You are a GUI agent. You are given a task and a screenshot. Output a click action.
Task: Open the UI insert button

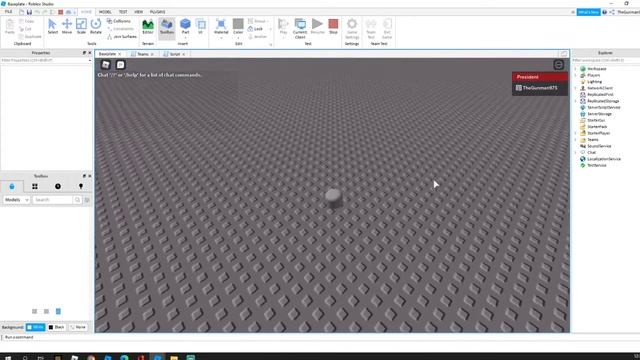[x=200, y=26]
